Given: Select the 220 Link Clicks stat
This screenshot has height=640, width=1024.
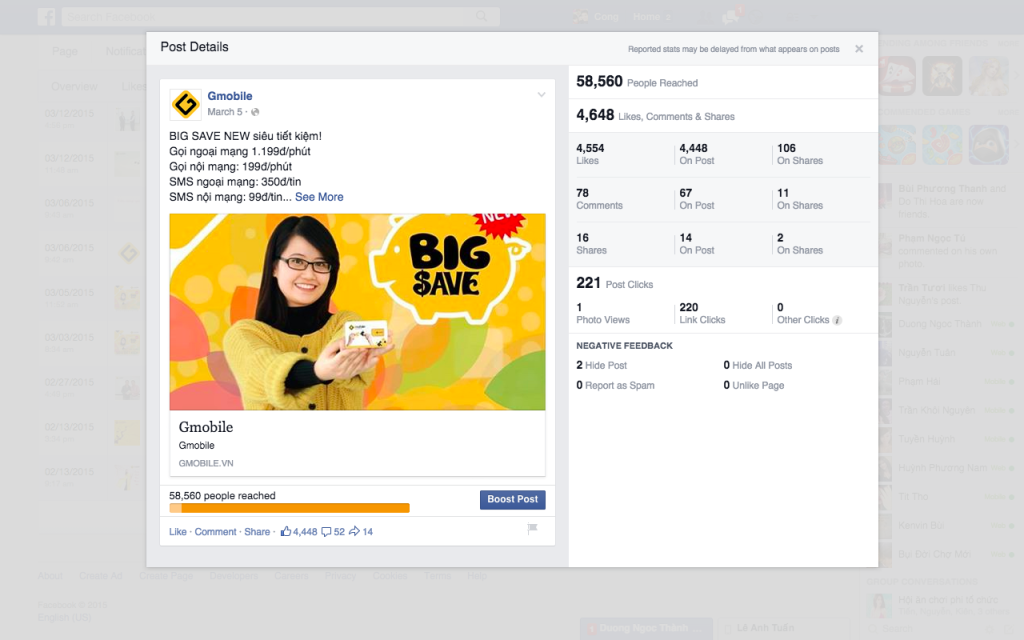Looking at the screenshot, I should point(702,313).
